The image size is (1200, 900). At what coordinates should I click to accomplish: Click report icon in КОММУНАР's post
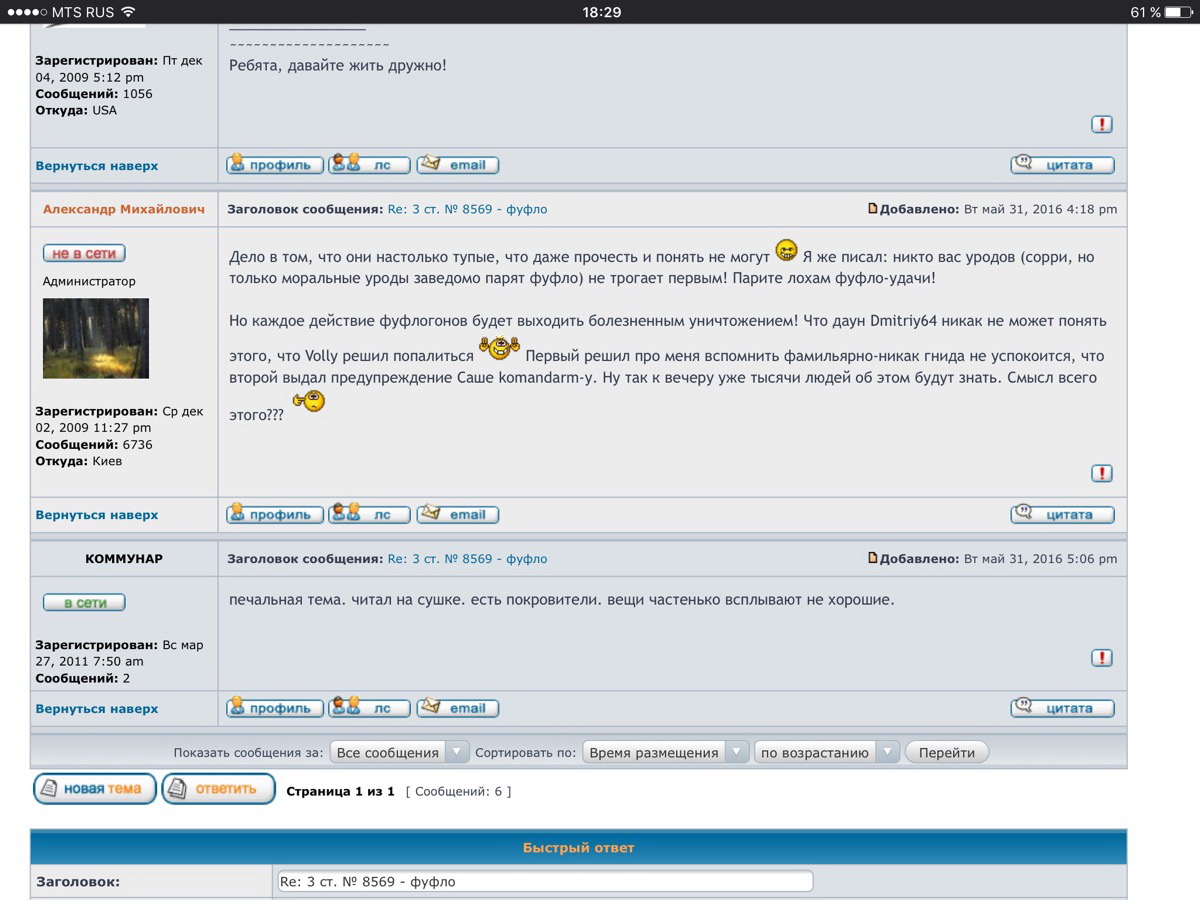(x=1101, y=658)
